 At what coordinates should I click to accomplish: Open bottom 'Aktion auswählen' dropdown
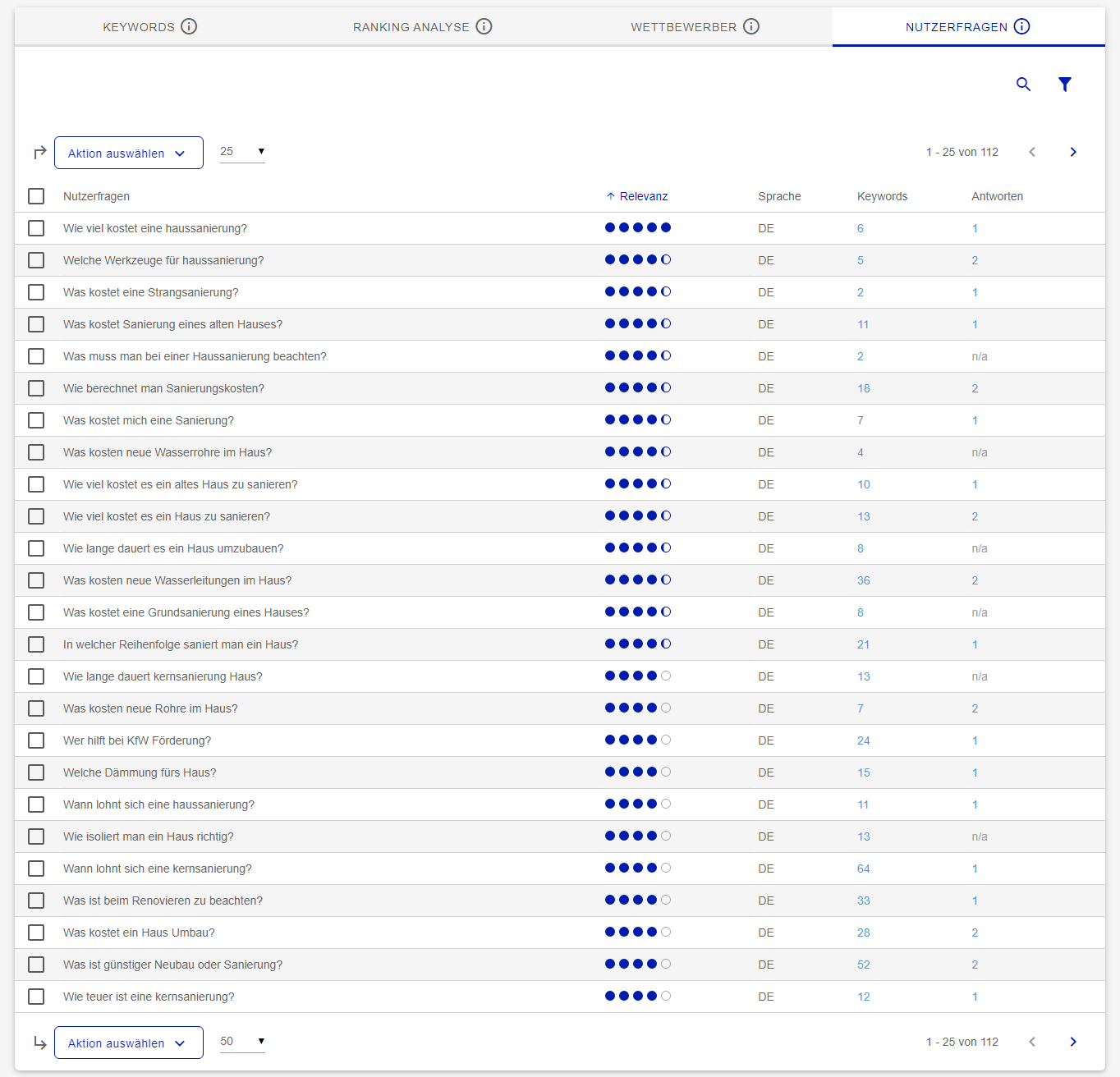[x=129, y=1043]
